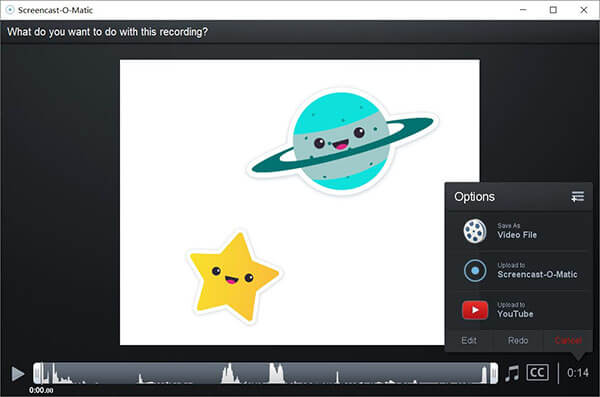Click the left trim handle of timeline
The width and height of the screenshot is (600, 397).
pos(37,373)
